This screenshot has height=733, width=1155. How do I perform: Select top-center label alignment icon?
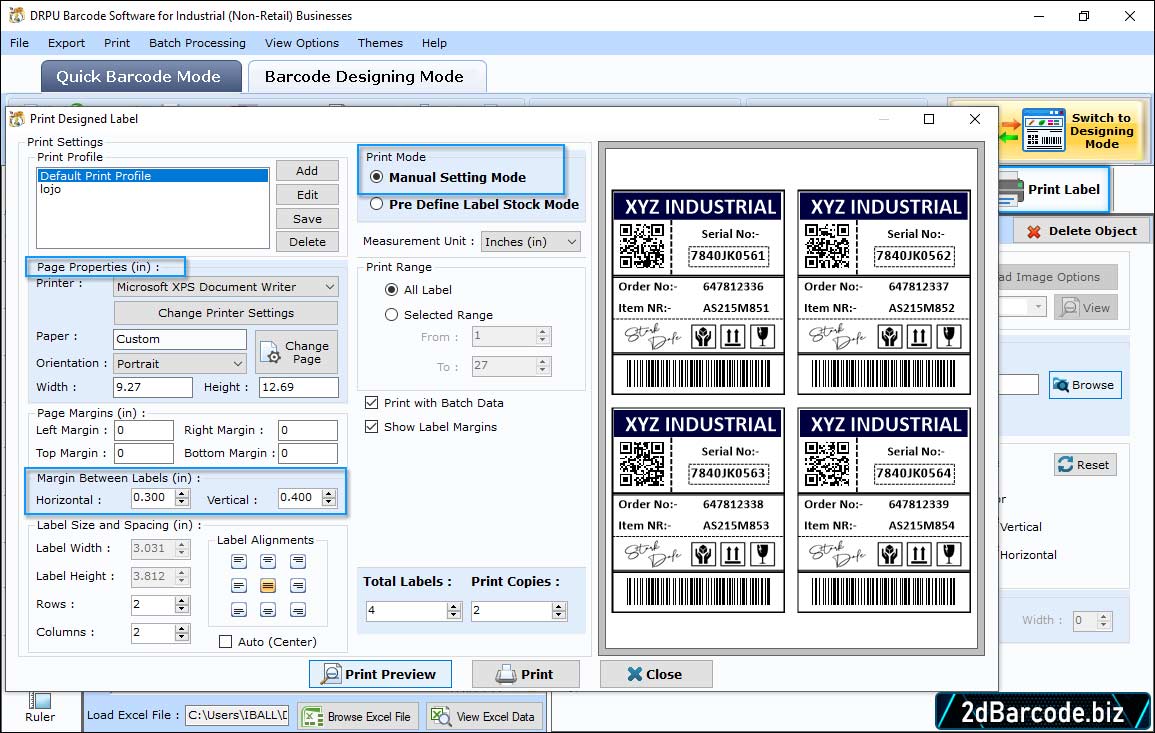click(x=268, y=561)
